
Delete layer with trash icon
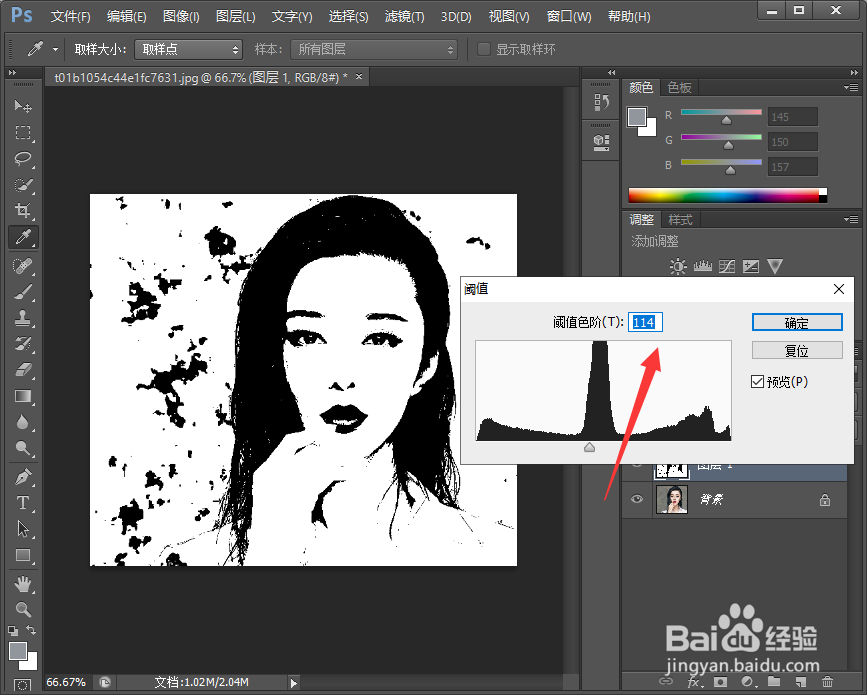(x=827, y=682)
